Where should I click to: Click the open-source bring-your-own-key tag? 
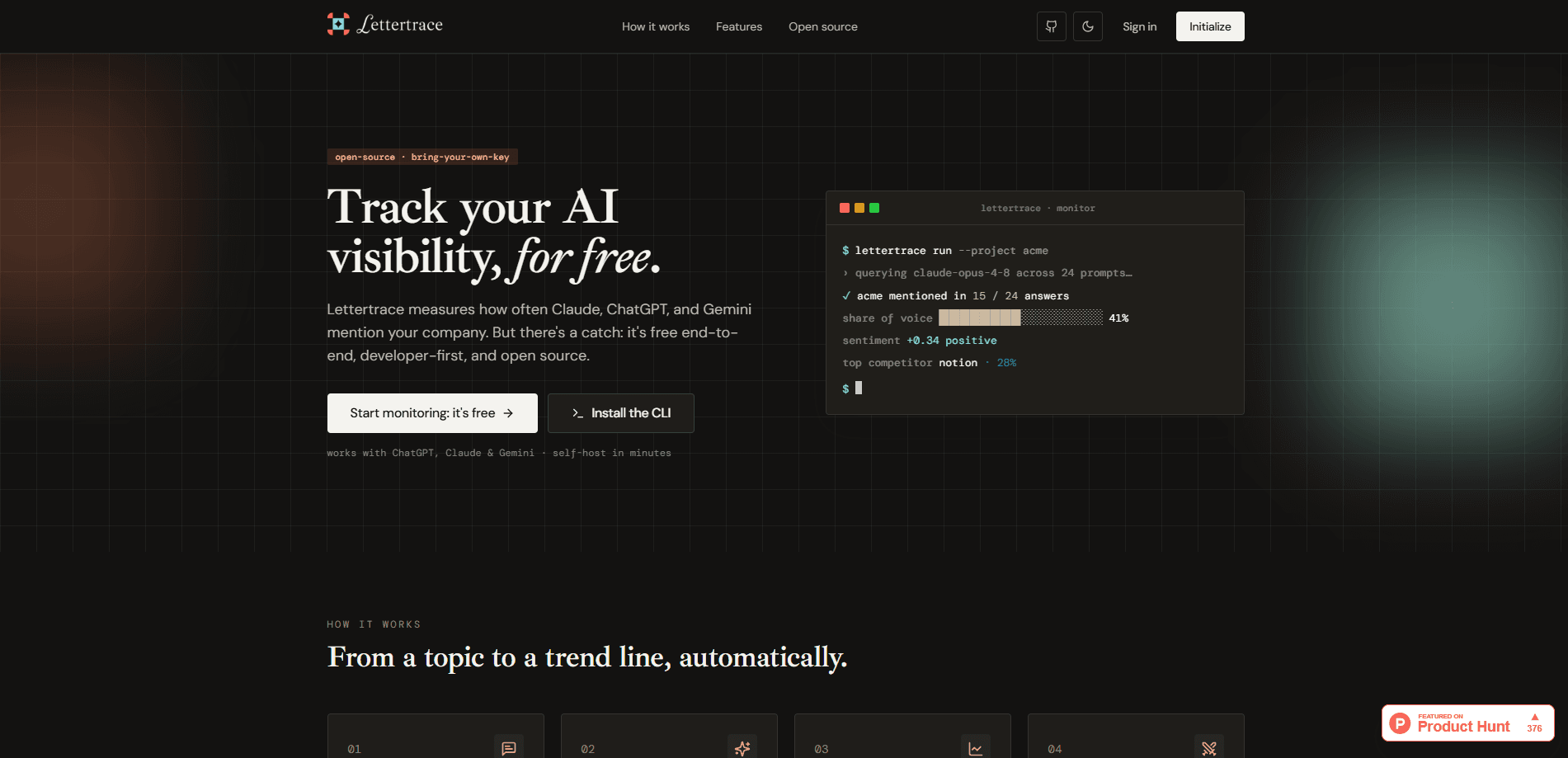[422, 157]
